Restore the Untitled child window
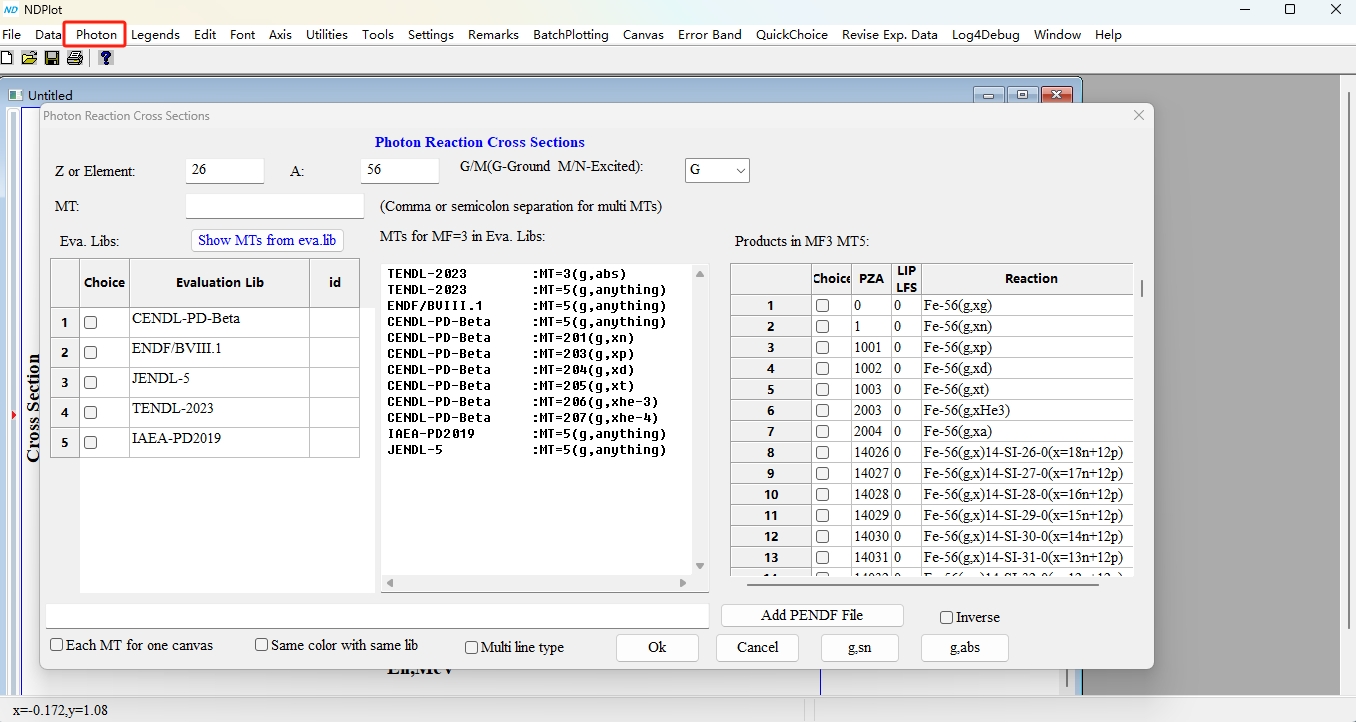1356x722 pixels. pos(1022,95)
